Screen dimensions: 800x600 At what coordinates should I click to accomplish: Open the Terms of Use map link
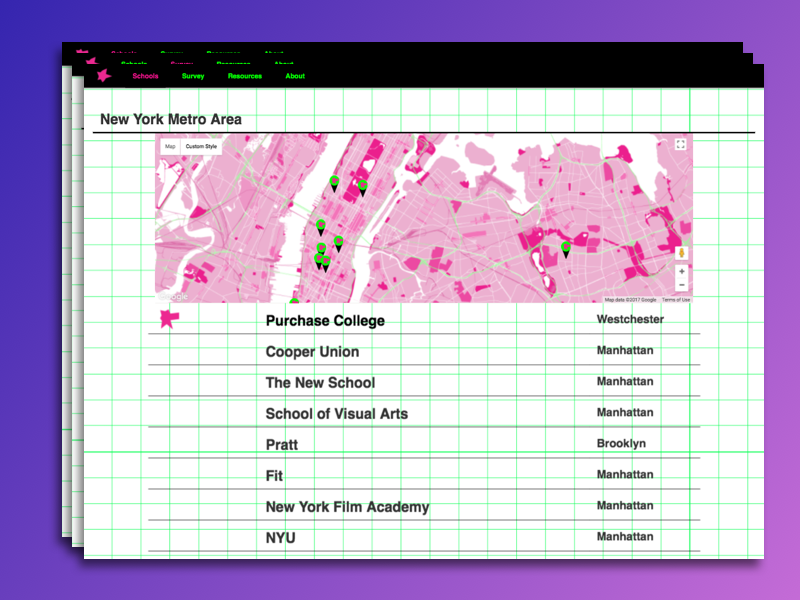pyautogui.click(x=676, y=300)
